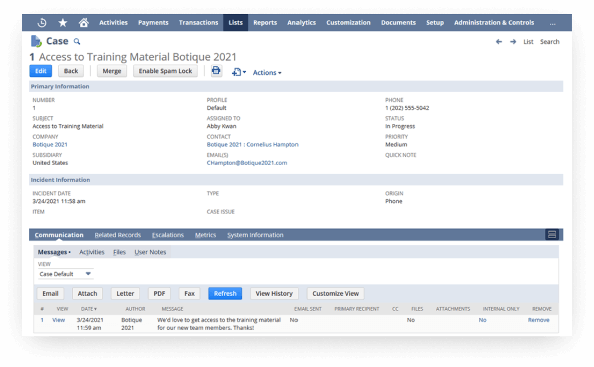Click the status value In Progress
Viewport: 594px width, 367px height.
point(400,126)
